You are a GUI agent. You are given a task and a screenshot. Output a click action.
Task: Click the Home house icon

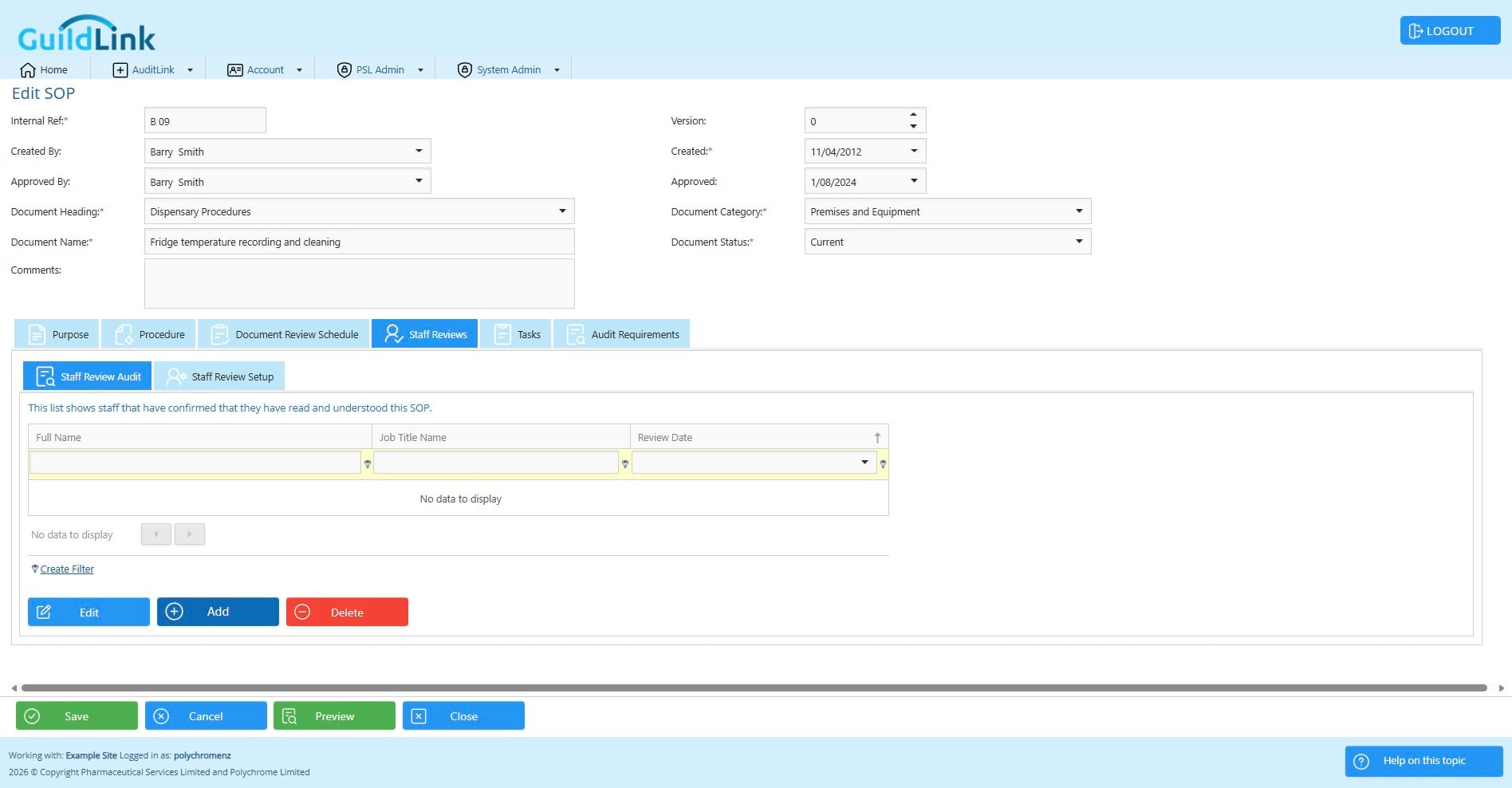28,69
